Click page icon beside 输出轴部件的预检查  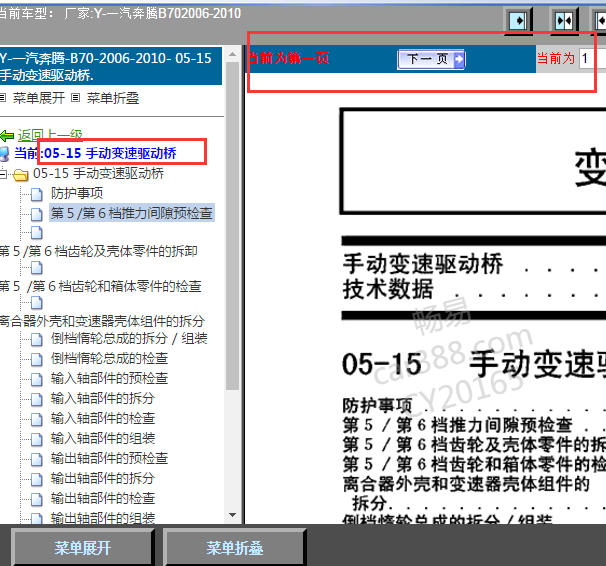coord(37,460)
